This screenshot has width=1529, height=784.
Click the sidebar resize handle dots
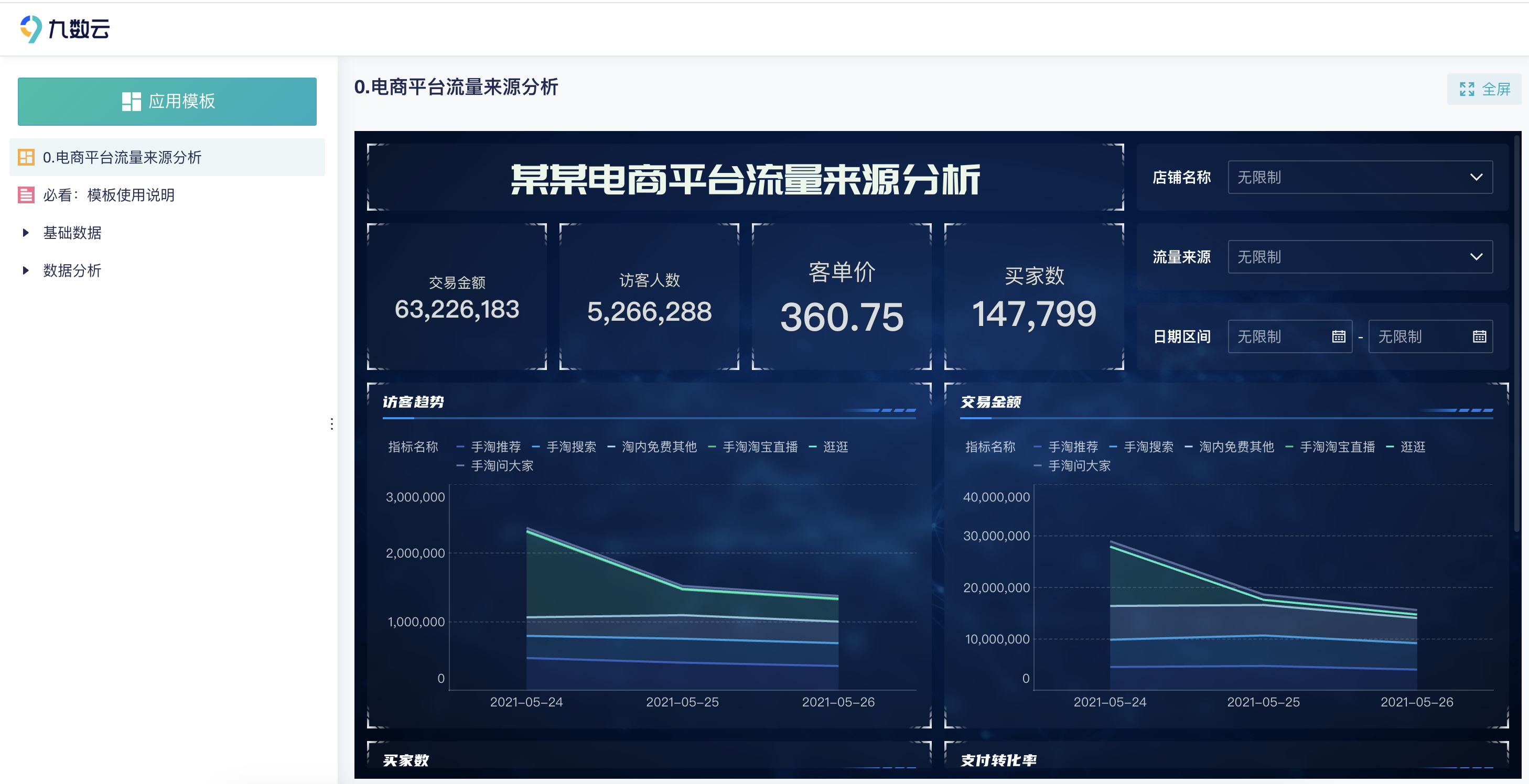tap(332, 423)
